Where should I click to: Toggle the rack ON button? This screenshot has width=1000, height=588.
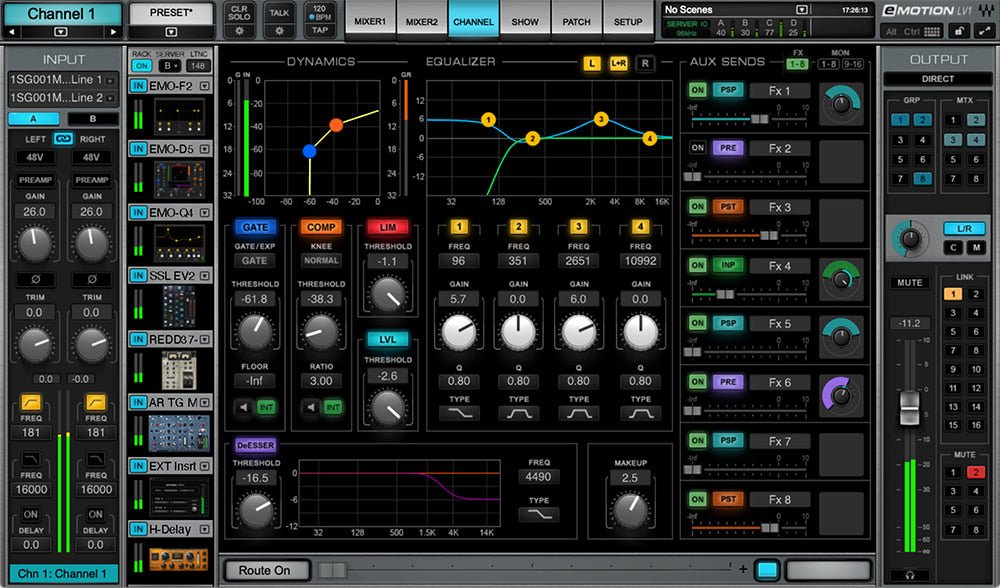coord(142,66)
